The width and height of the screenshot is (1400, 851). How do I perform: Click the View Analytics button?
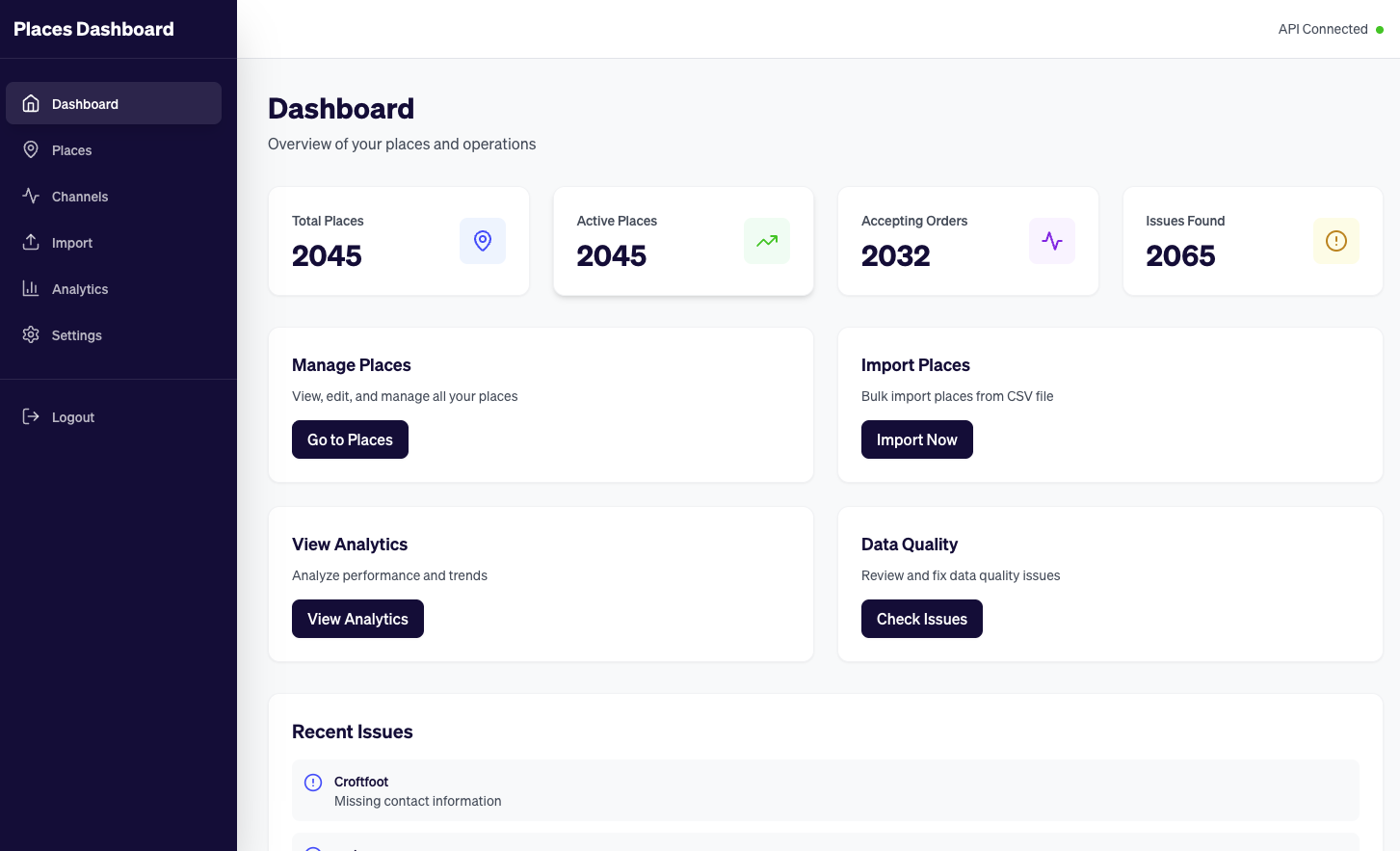pyautogui.click(x=357, y=619)
